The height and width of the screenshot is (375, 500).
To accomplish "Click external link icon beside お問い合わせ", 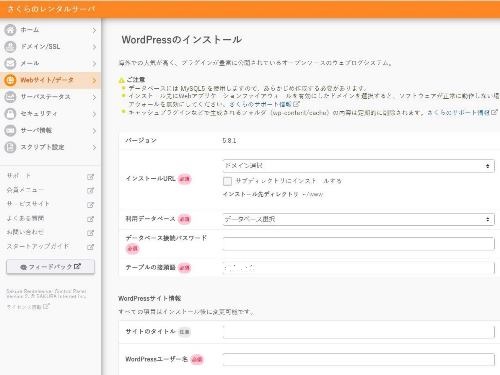I will 90,233.
